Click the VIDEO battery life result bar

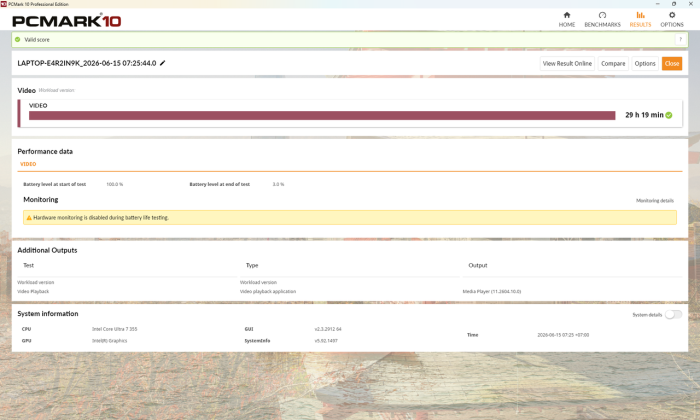322,116
